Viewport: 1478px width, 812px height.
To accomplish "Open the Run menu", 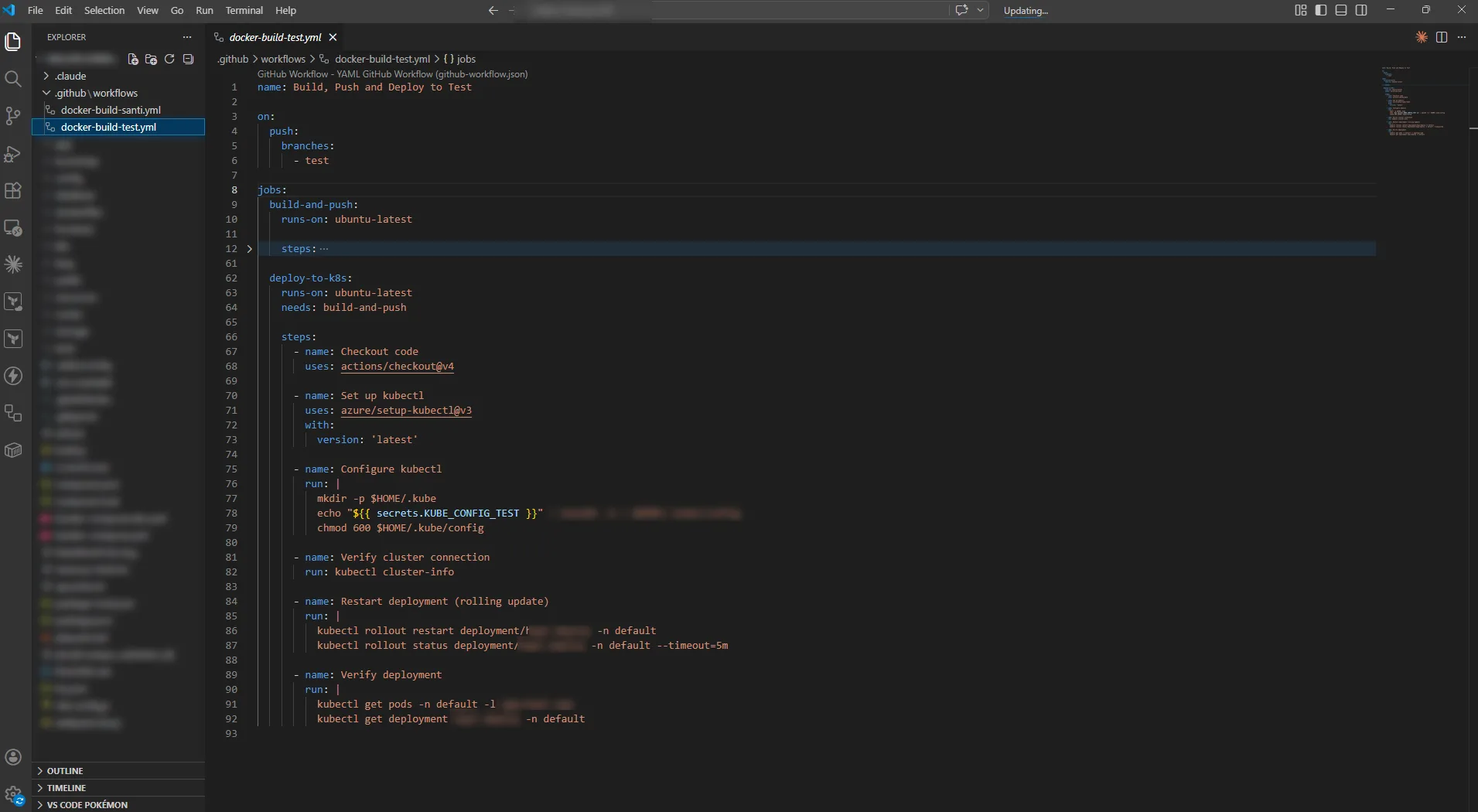I will point(204,10).
